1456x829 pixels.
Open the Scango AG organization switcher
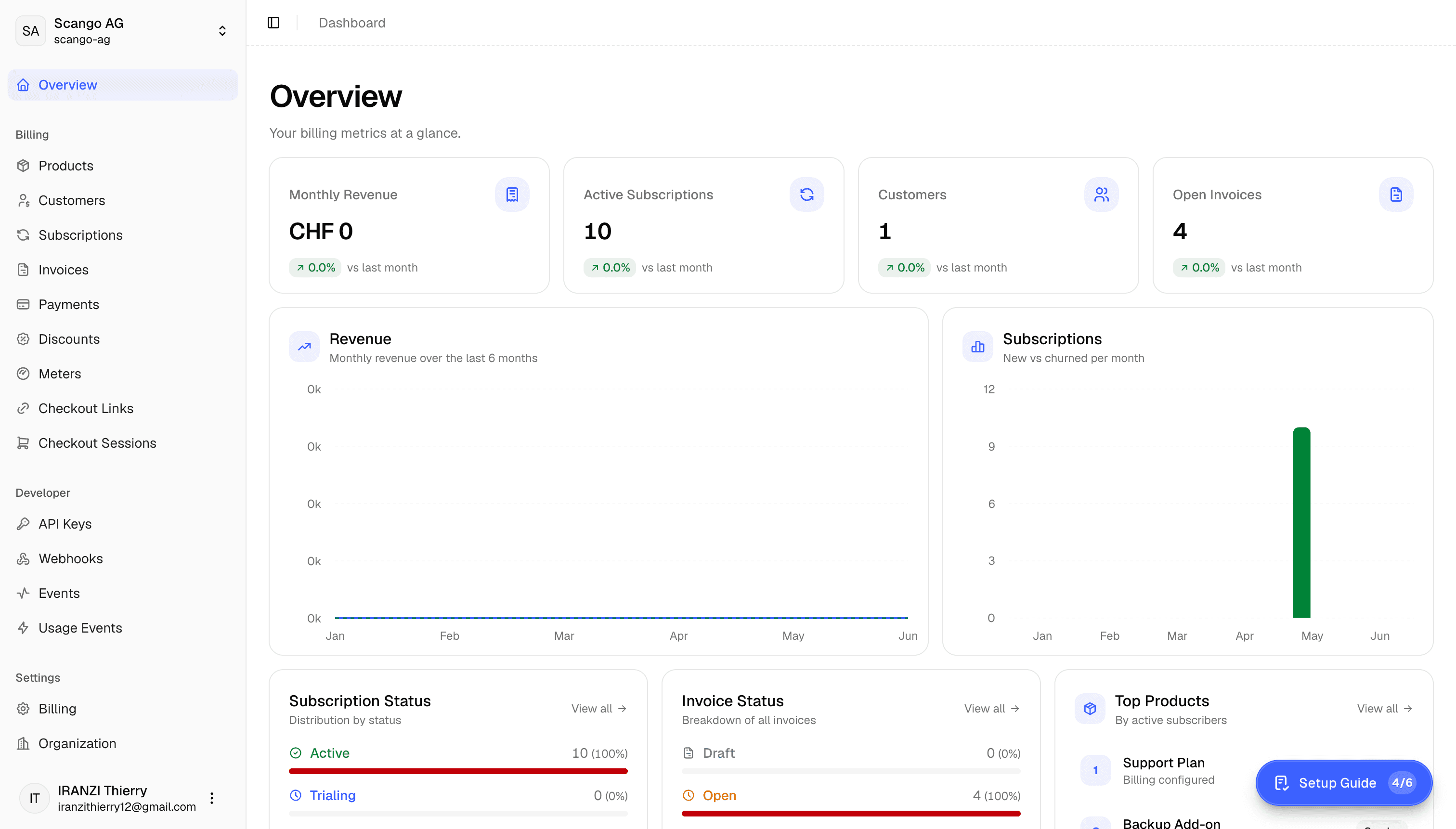click(123, 31)
